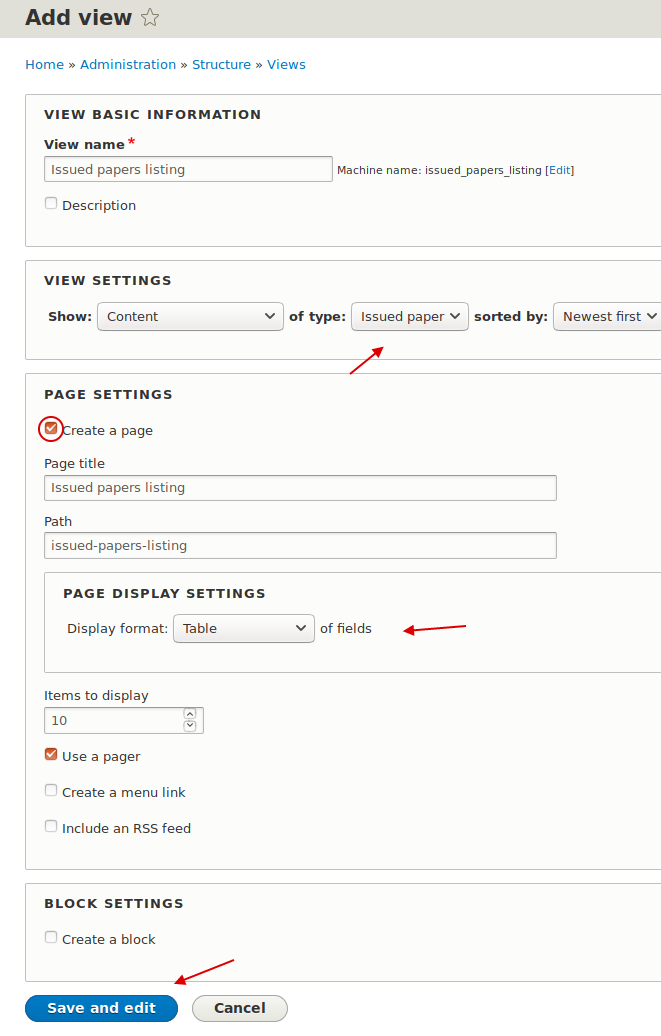This screenshot has width=661, height=1036.
Task: Increase Items to display with up arrow
Action: pyautogui.click(x=190, y=715)
